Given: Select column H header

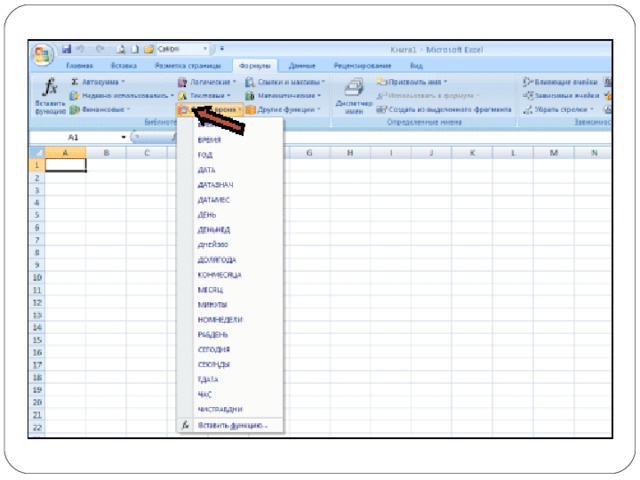Looking at the screenshot, I should click(x=350, y=152).
